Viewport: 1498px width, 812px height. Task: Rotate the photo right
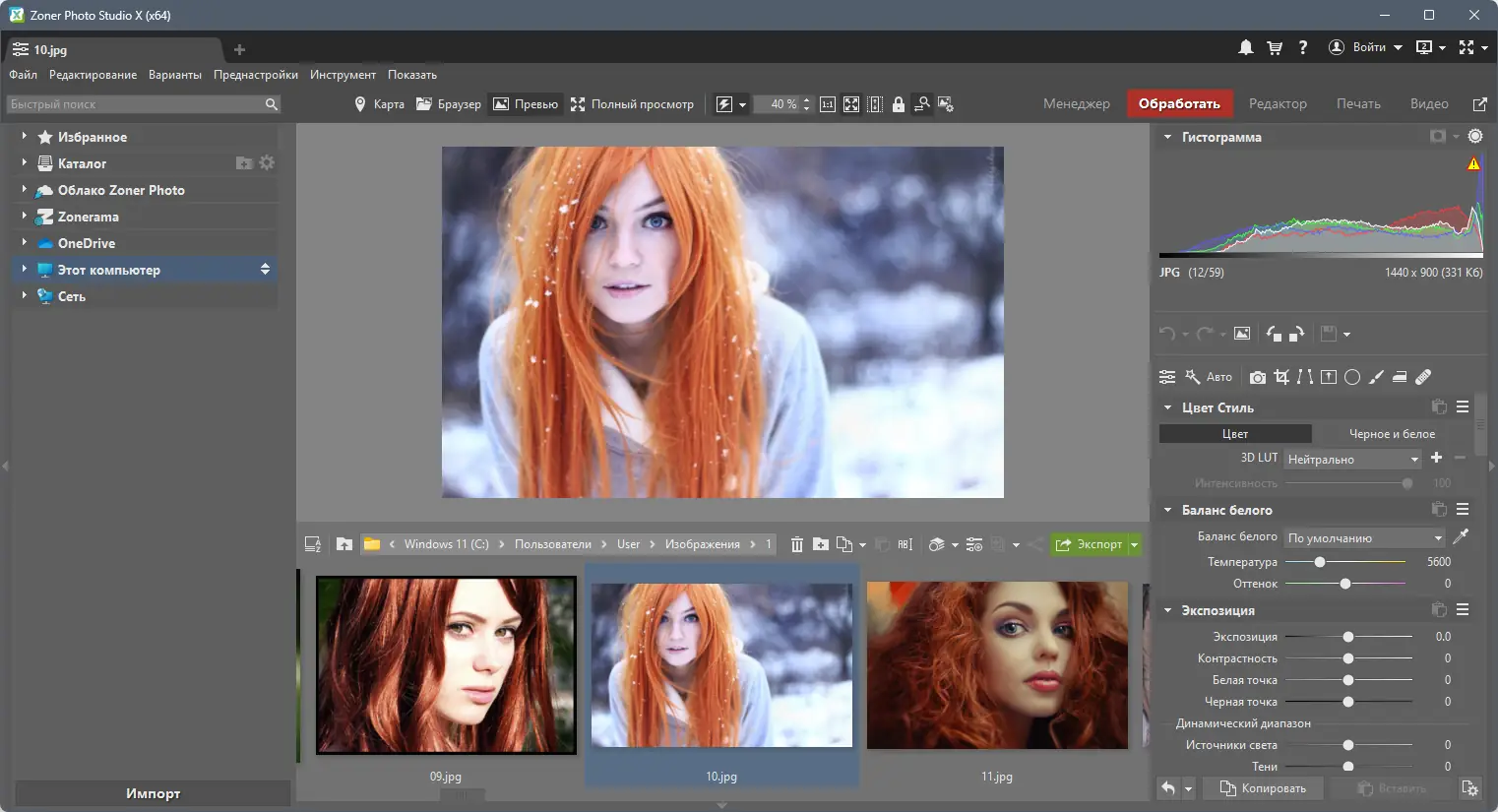(x=1297, y=334)
